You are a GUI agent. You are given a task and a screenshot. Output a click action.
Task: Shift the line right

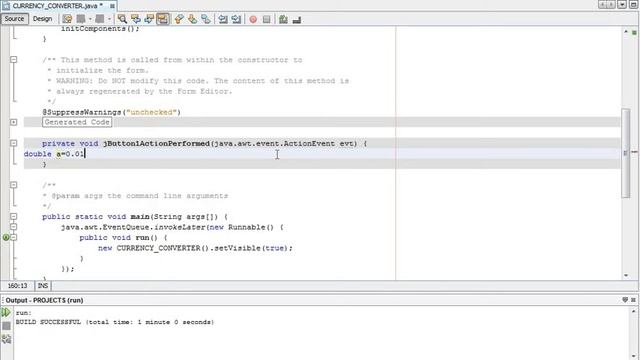pyautogui.click(x=236, y=19)
